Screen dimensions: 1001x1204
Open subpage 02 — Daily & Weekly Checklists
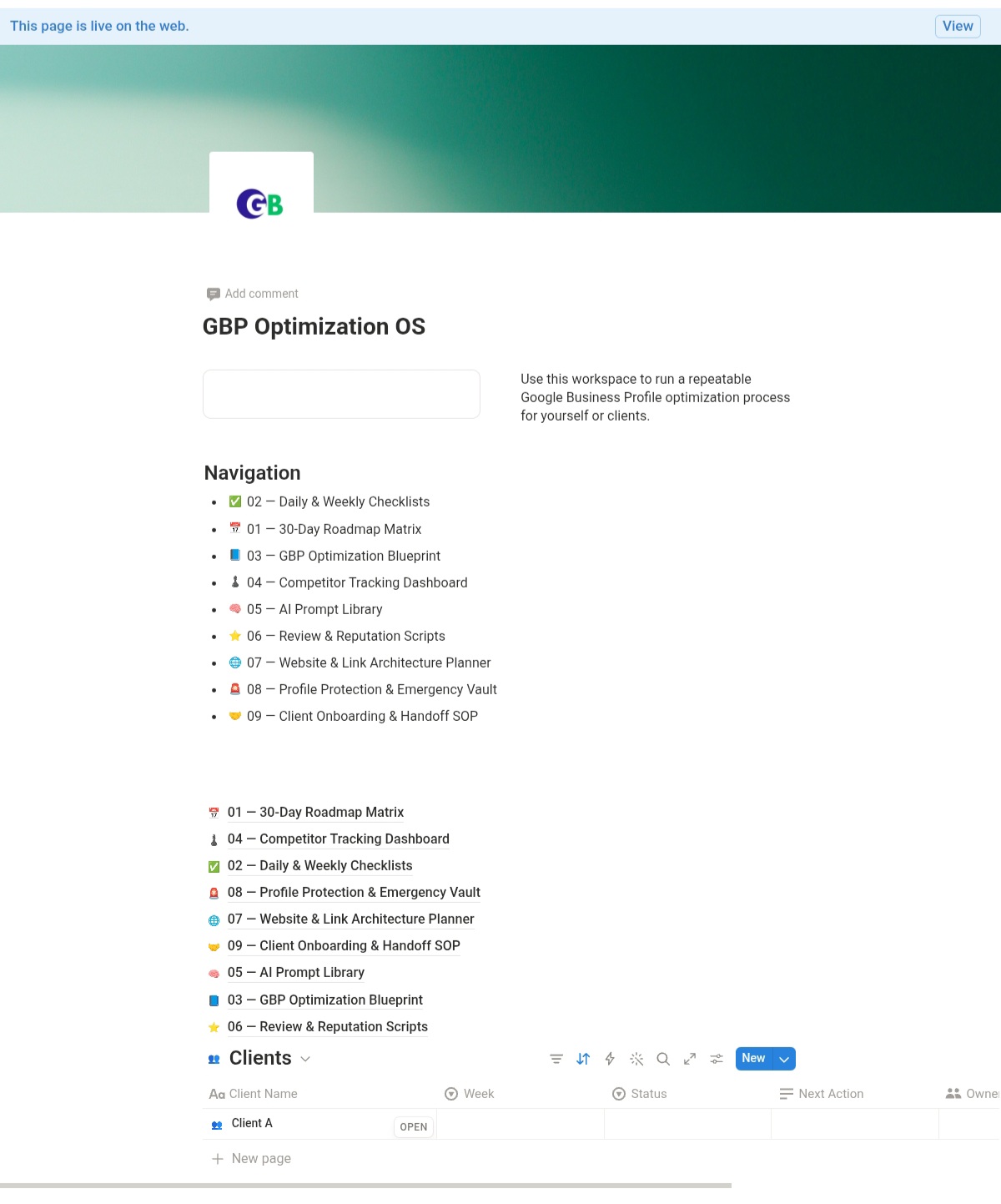pyautogui.click(x=320, y=866)
